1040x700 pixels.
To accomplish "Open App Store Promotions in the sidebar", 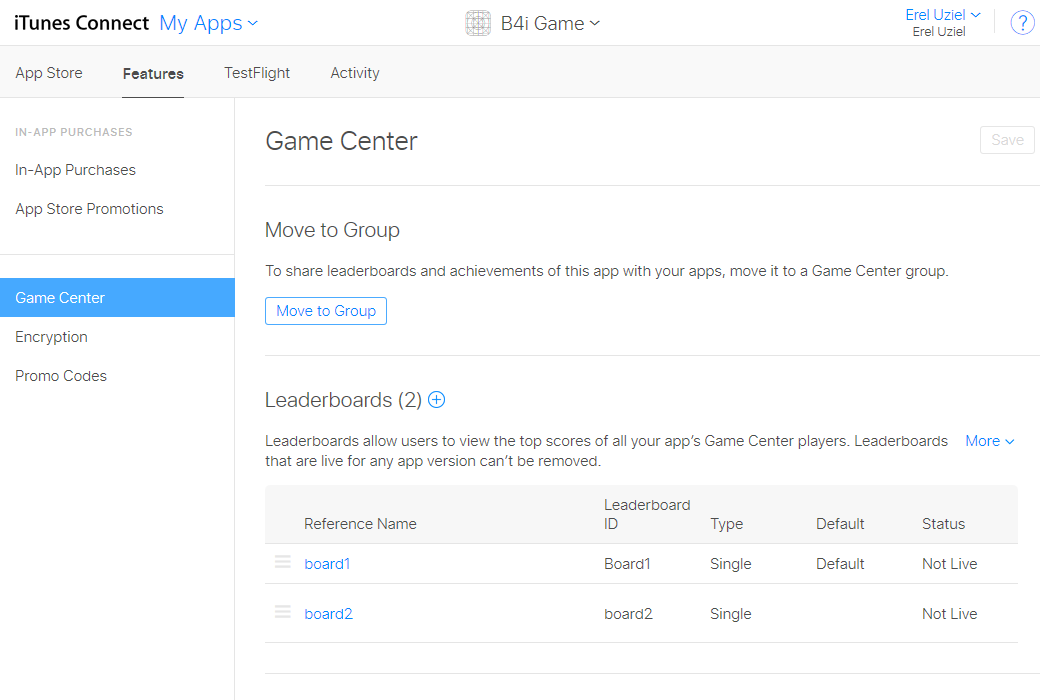I will [90, 209].
